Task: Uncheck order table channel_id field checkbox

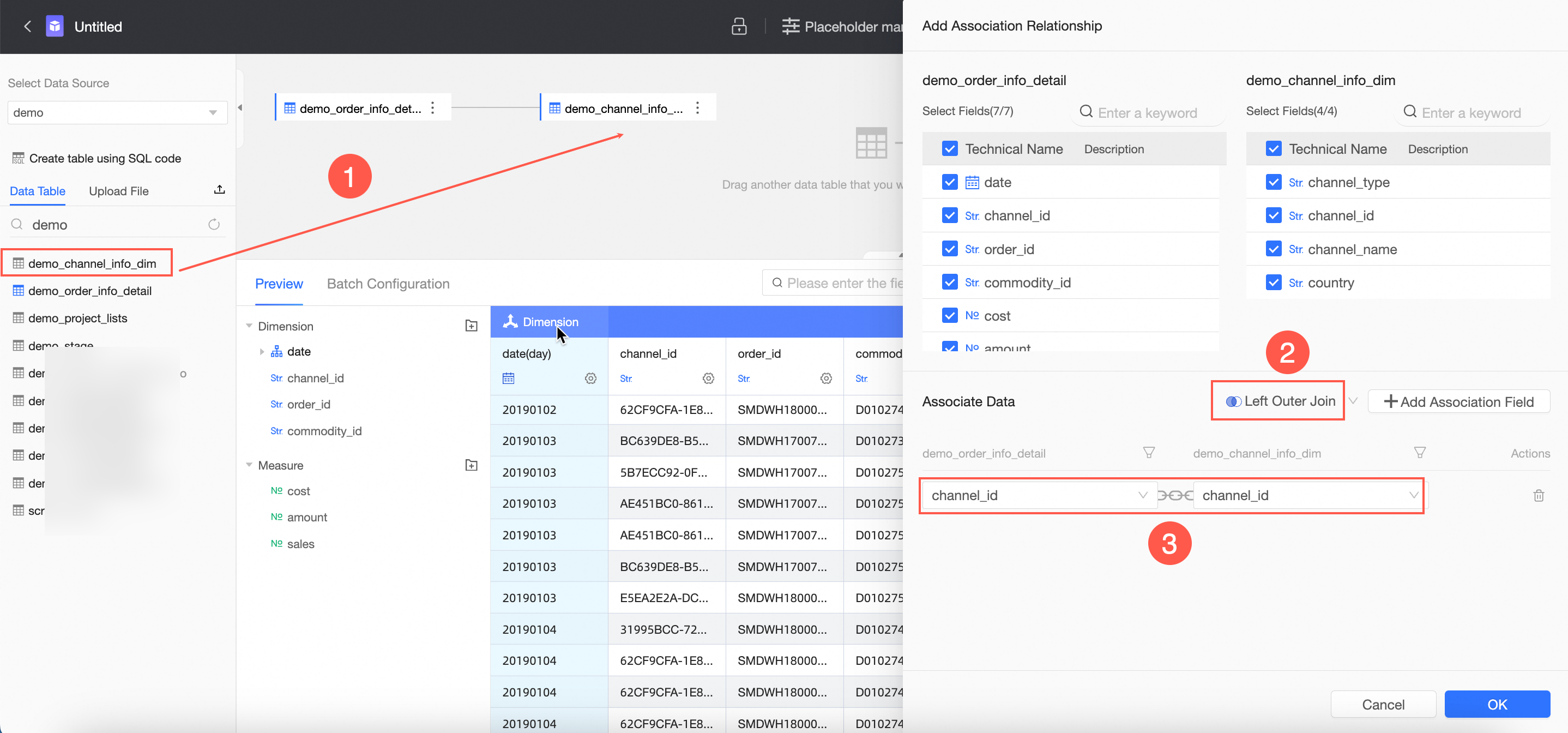Action: pos(950,215)
